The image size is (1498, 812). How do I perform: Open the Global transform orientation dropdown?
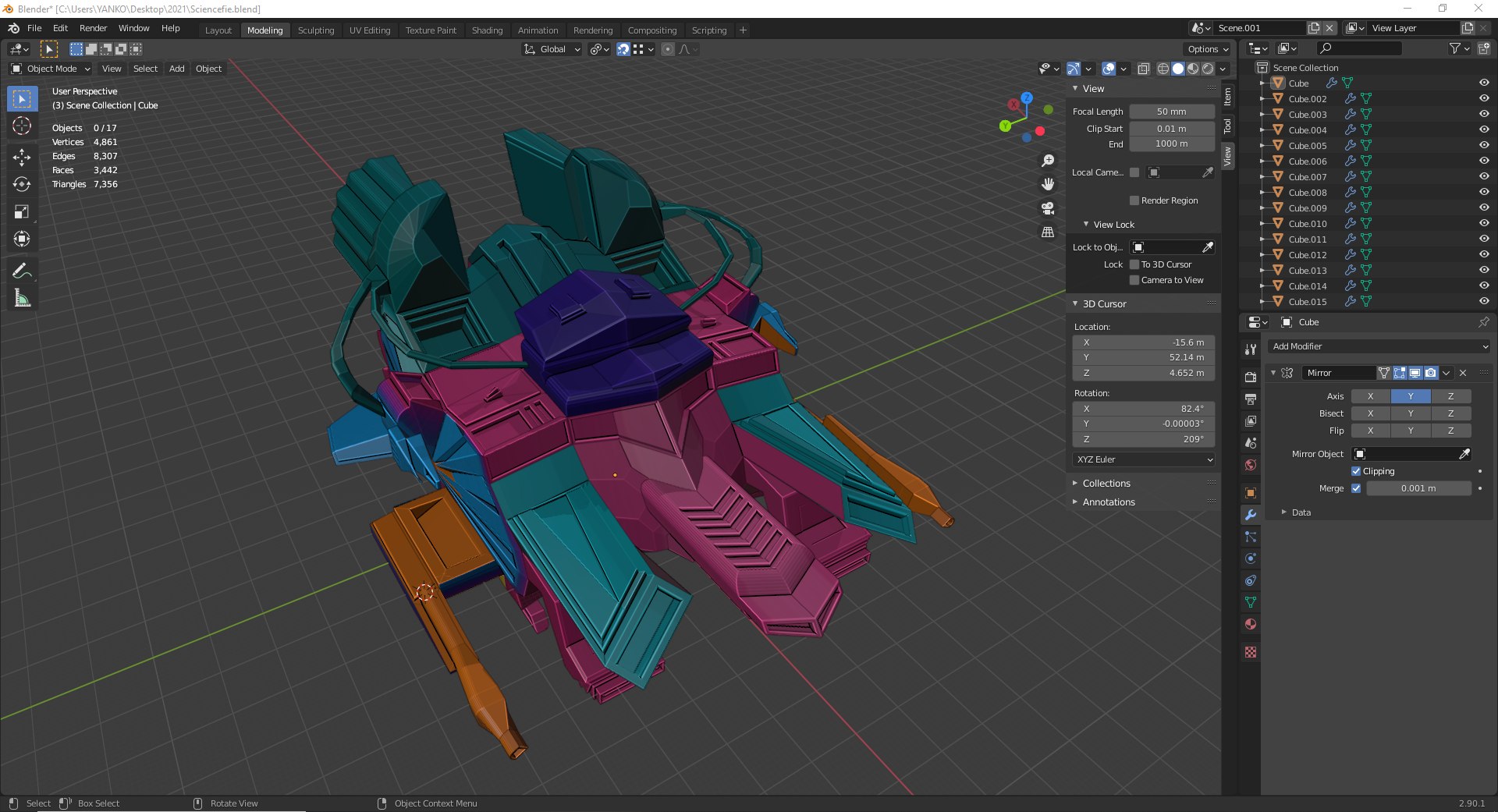[552, 49]
